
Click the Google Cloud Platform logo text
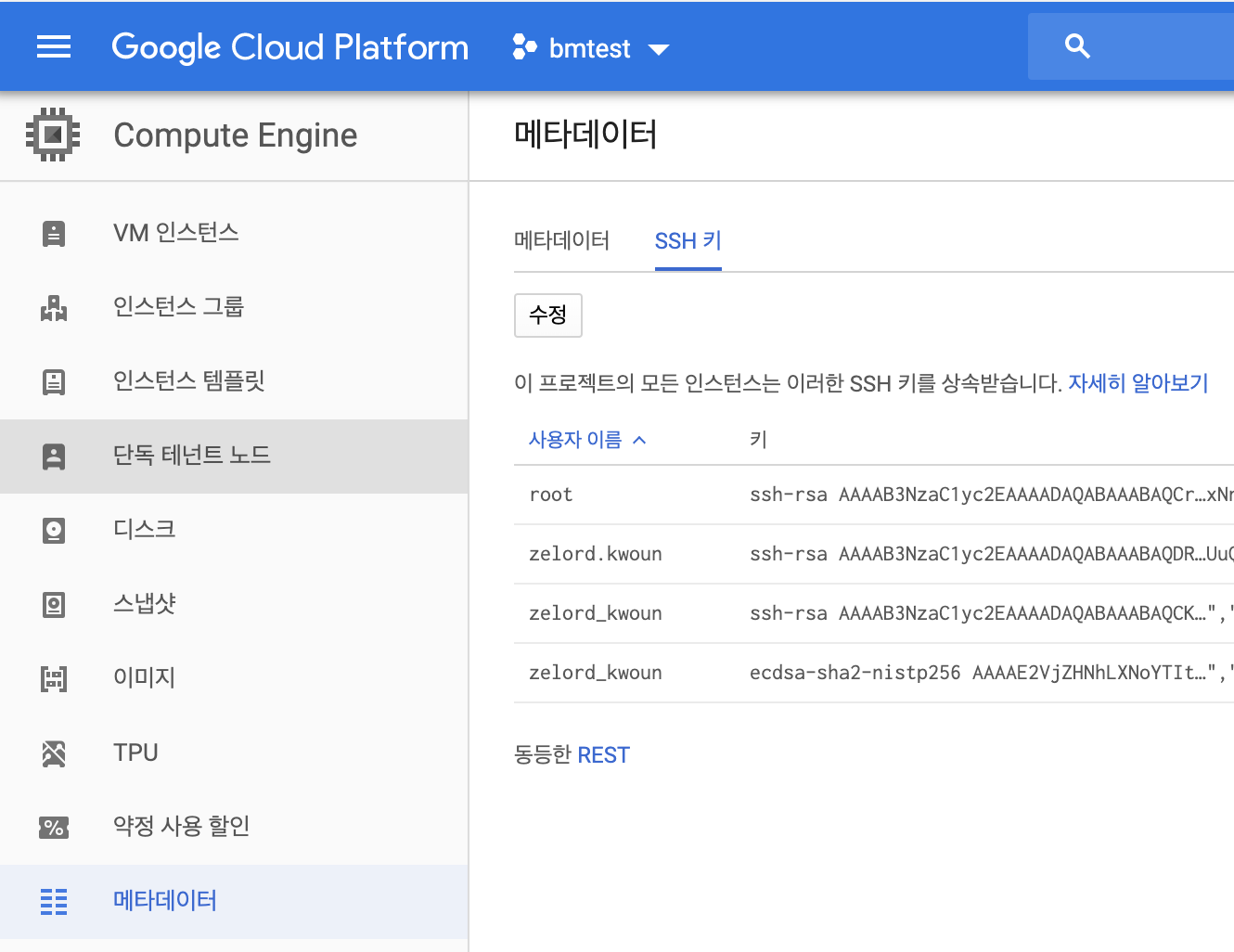pyautogui.click(x=290, y=47)
